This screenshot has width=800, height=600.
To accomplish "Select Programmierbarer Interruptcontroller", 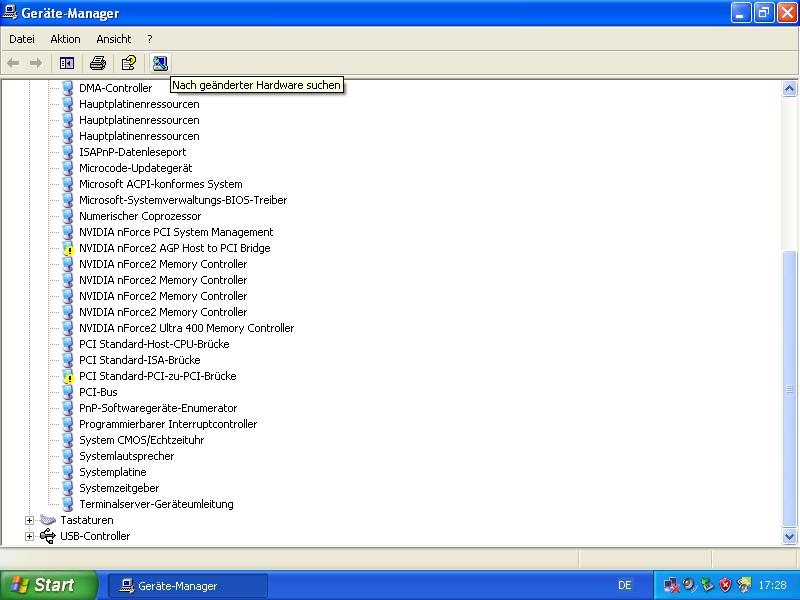I will (x=168, y=424).
